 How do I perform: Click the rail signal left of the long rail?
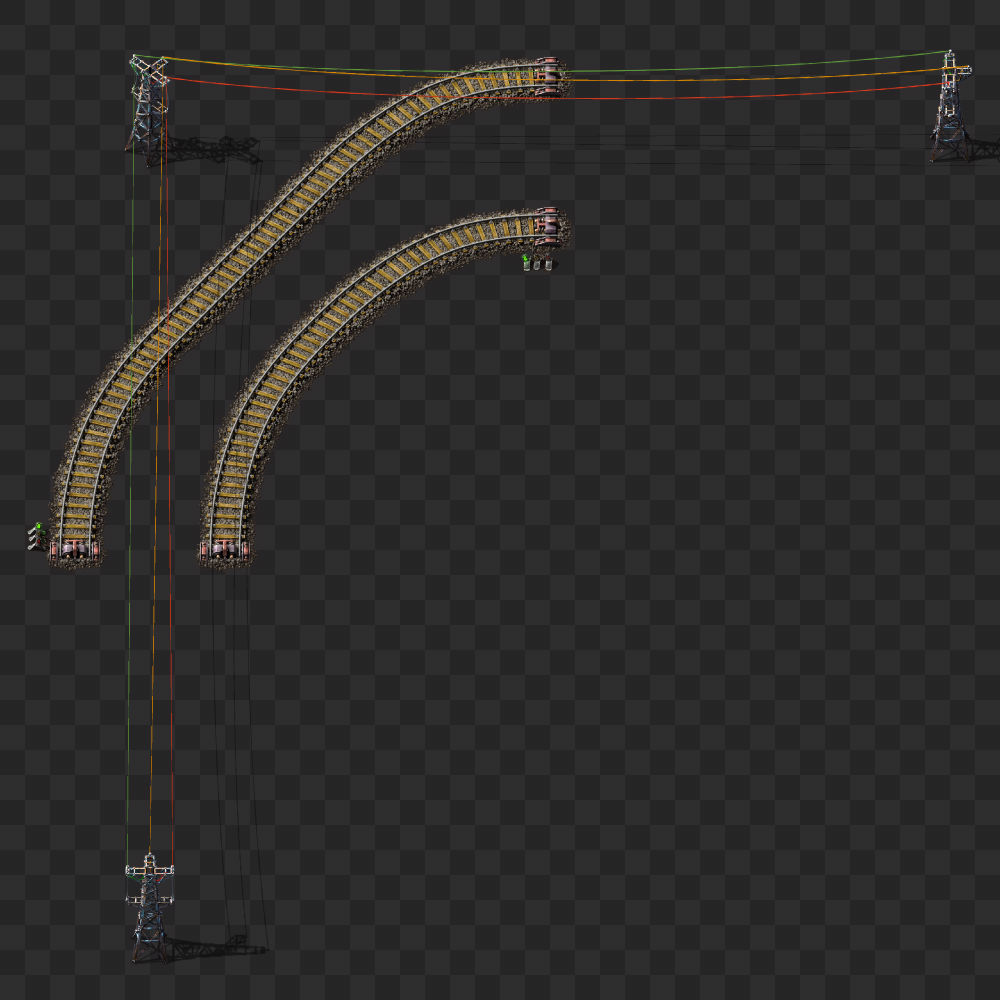click(37, 536)
